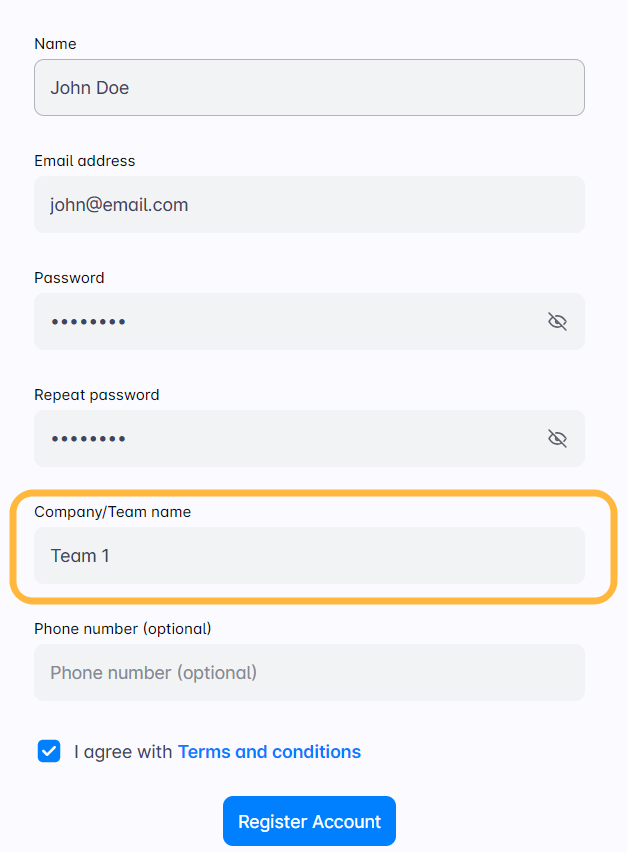Click the "Phone number (optional)" label above field
627x852 pixels.
tap(122, 629)
